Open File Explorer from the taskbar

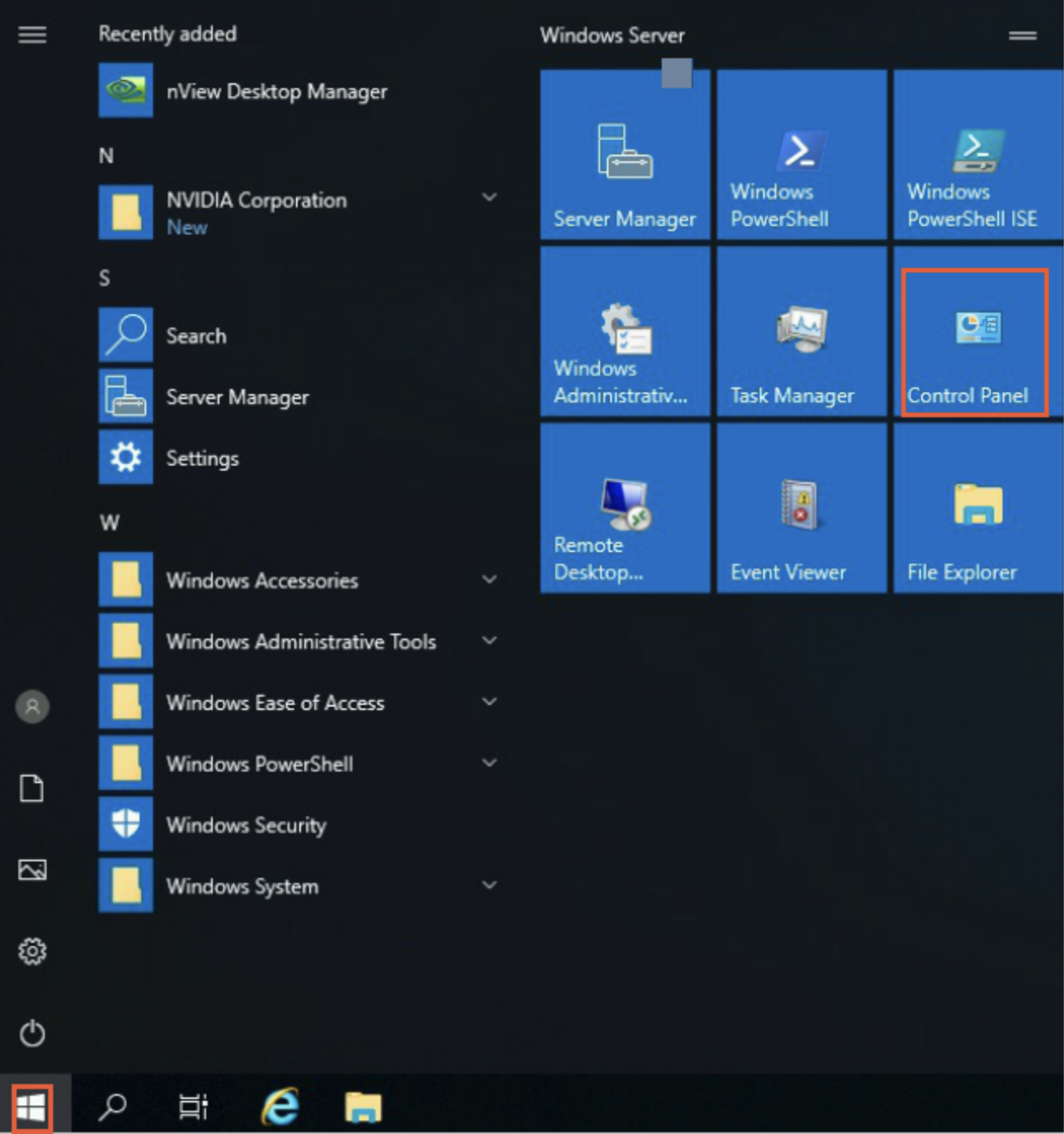[x=363, y=1107]
